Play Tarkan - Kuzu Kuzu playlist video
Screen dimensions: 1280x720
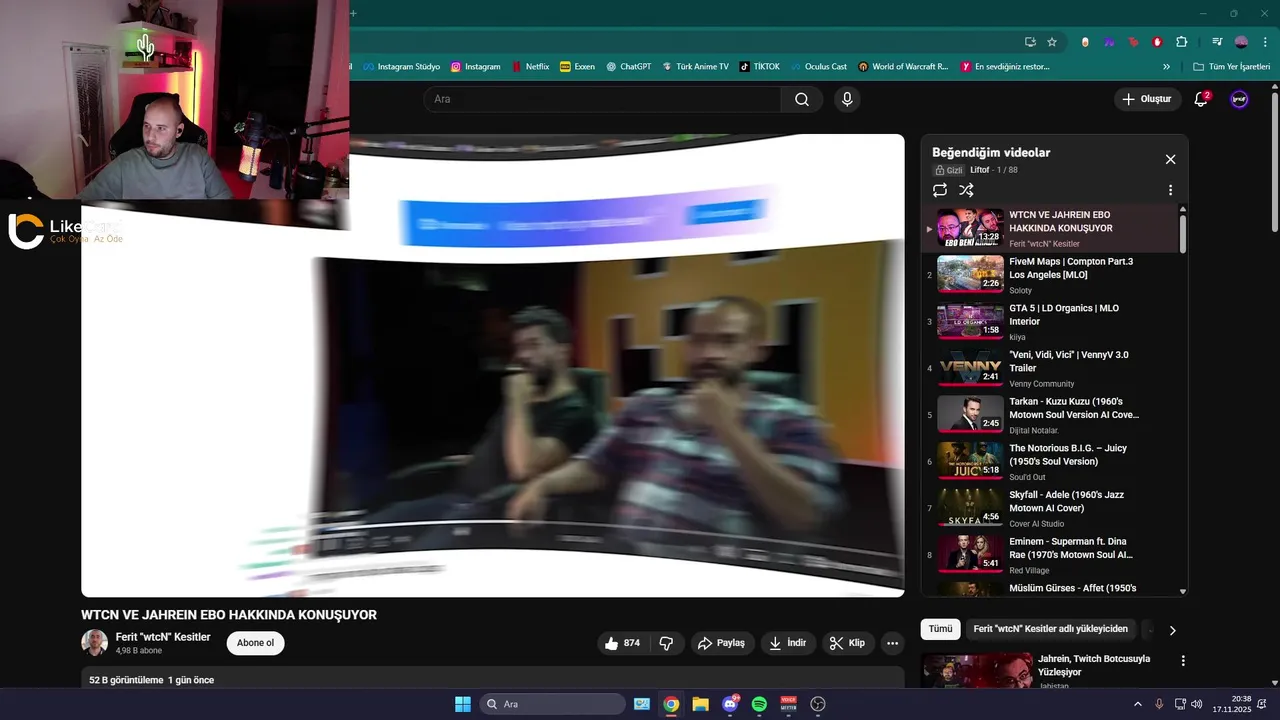point(1049,415)
